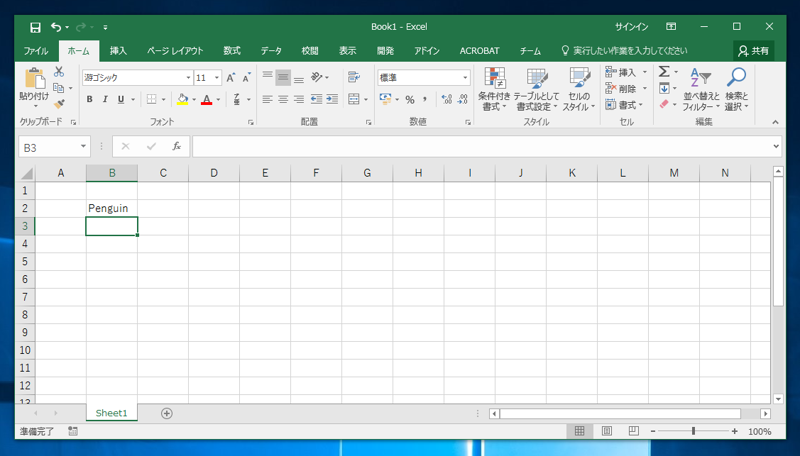Toggle wrap text for the cell

point(354,77)
